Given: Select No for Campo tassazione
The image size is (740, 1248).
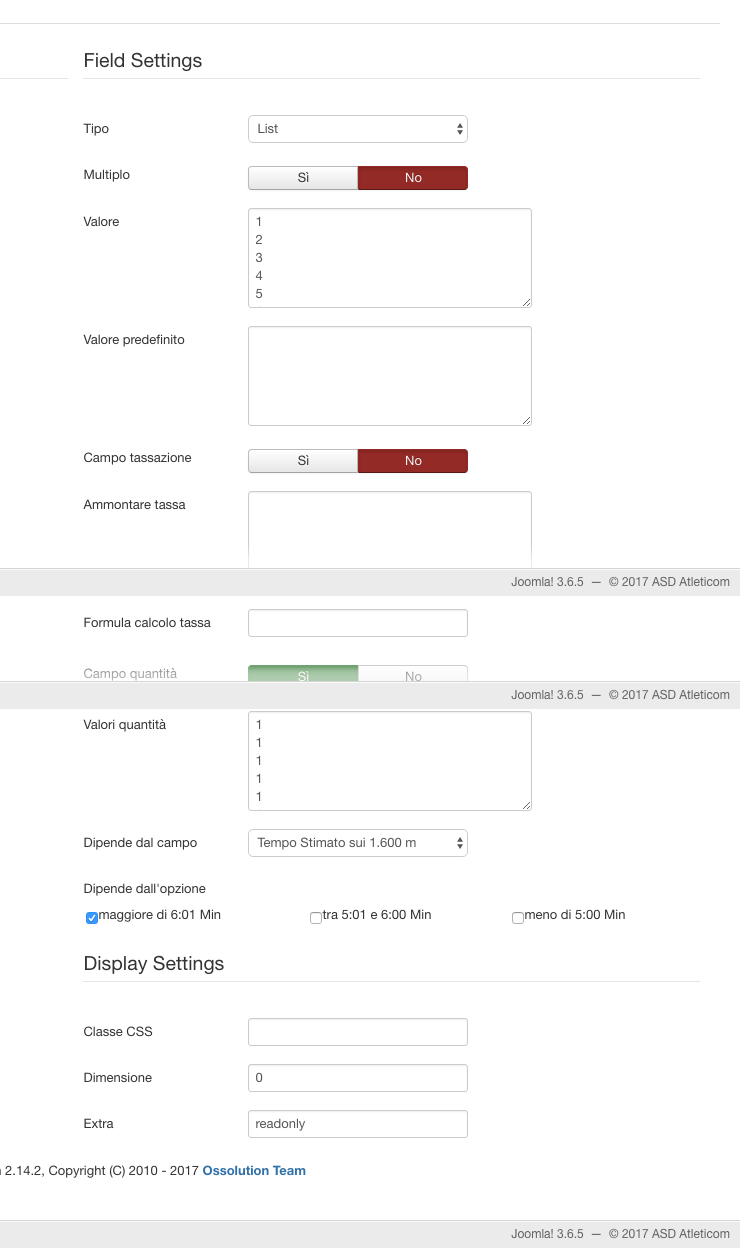Looking at the screenshot, I should (412, 461).
